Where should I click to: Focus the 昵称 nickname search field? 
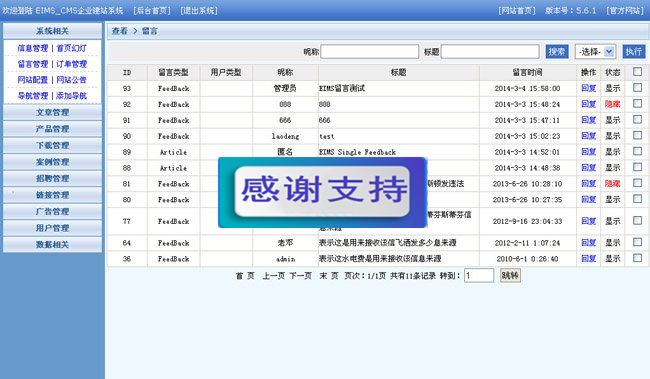tap(369, 51)
